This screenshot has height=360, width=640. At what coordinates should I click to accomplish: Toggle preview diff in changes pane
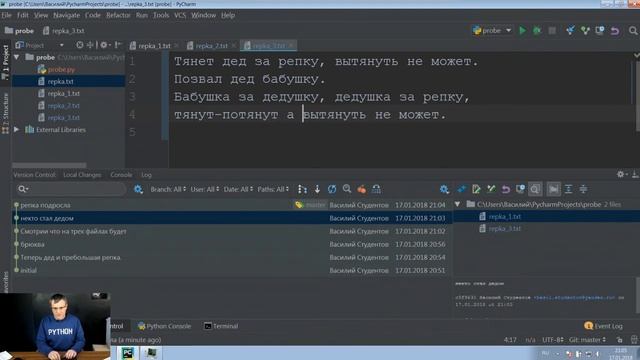tap(535, 189)
